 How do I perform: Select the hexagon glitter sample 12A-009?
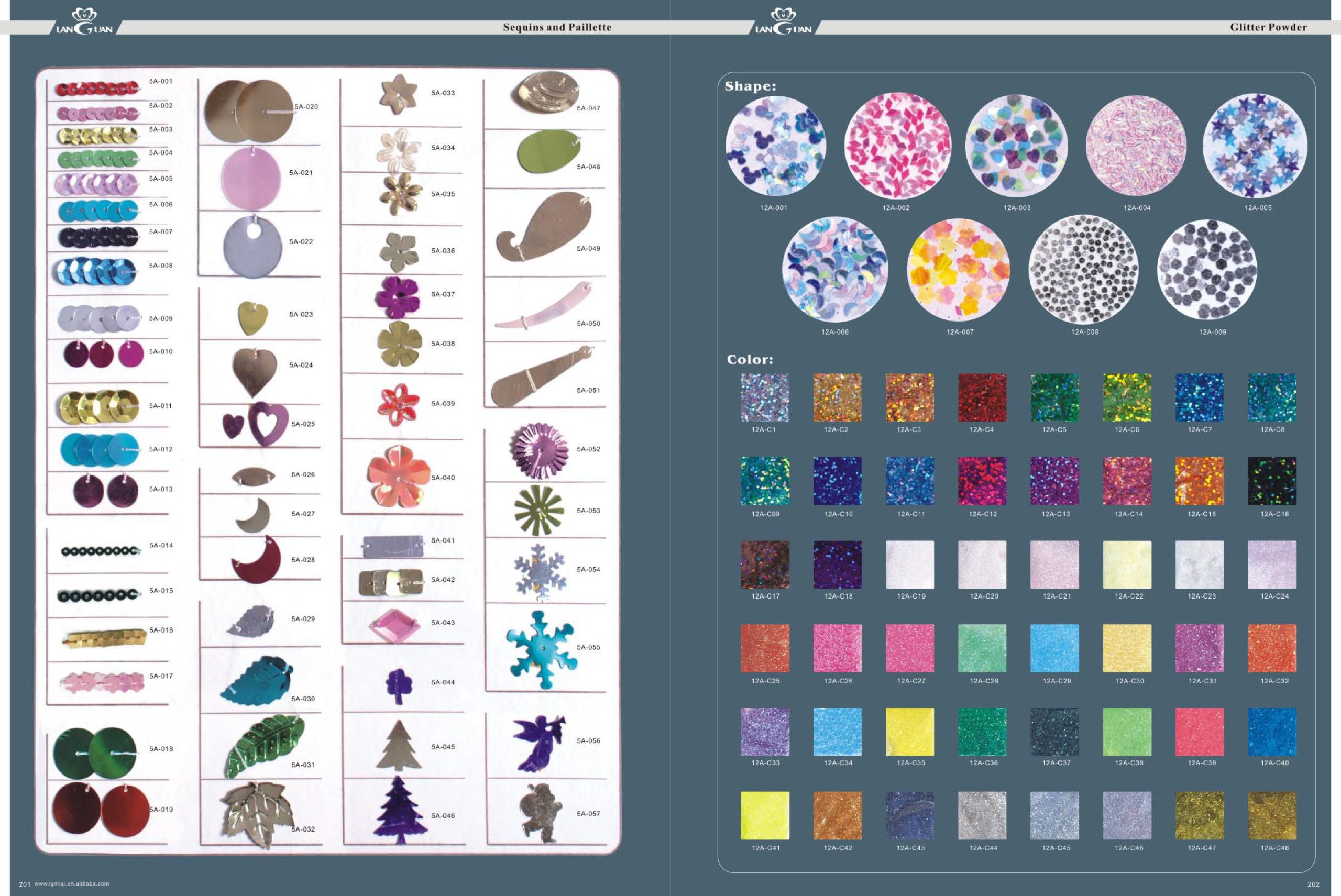(x=1207, y=269)
